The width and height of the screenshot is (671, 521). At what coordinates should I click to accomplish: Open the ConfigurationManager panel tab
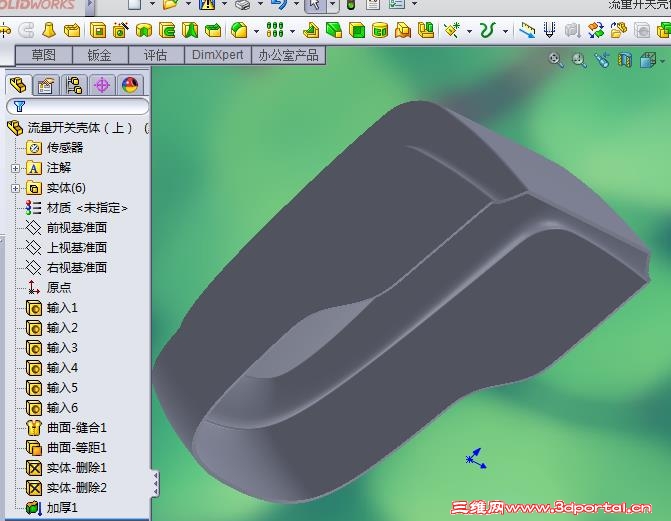pos(74,85)
